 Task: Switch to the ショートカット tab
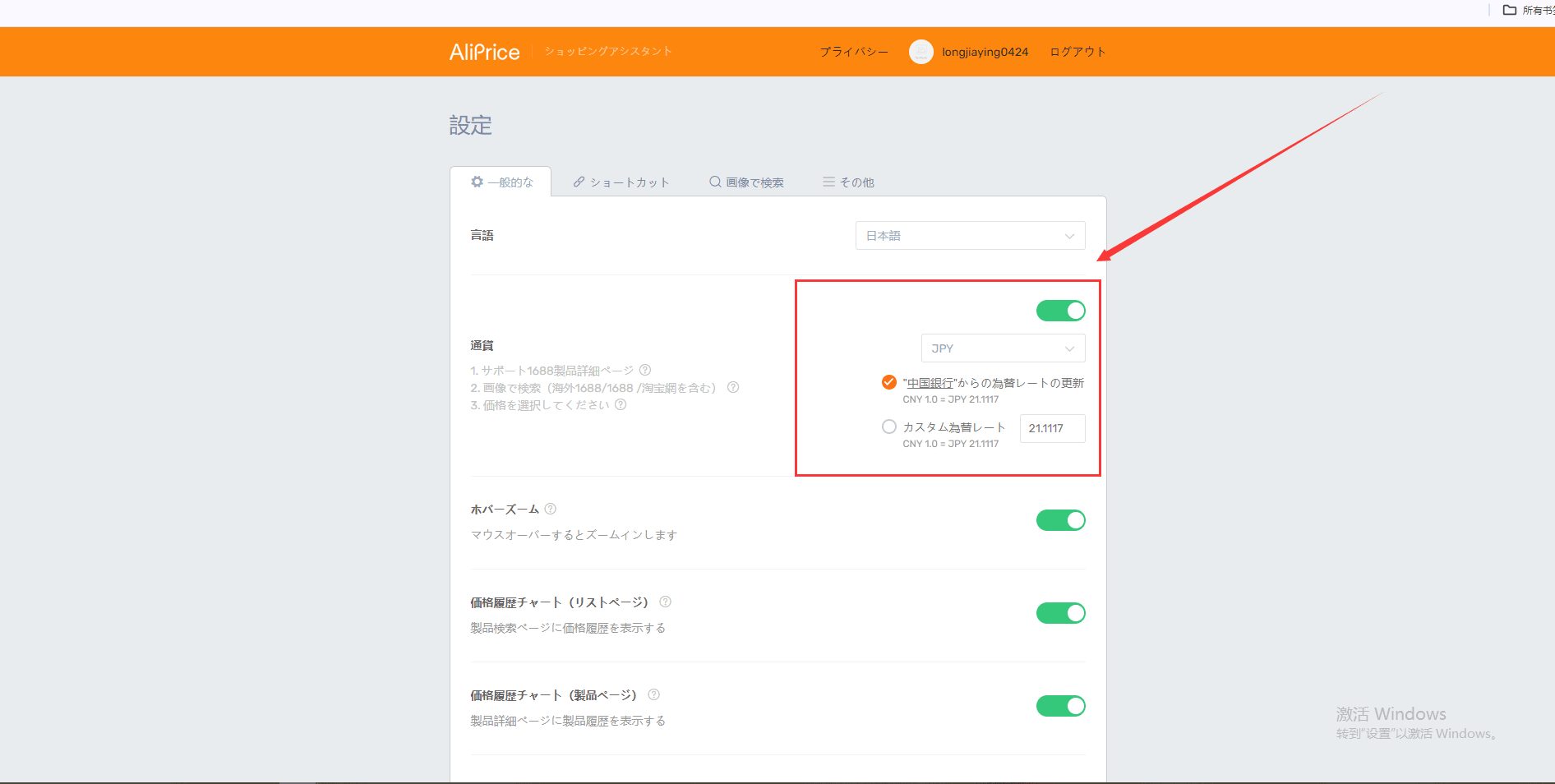621,182
